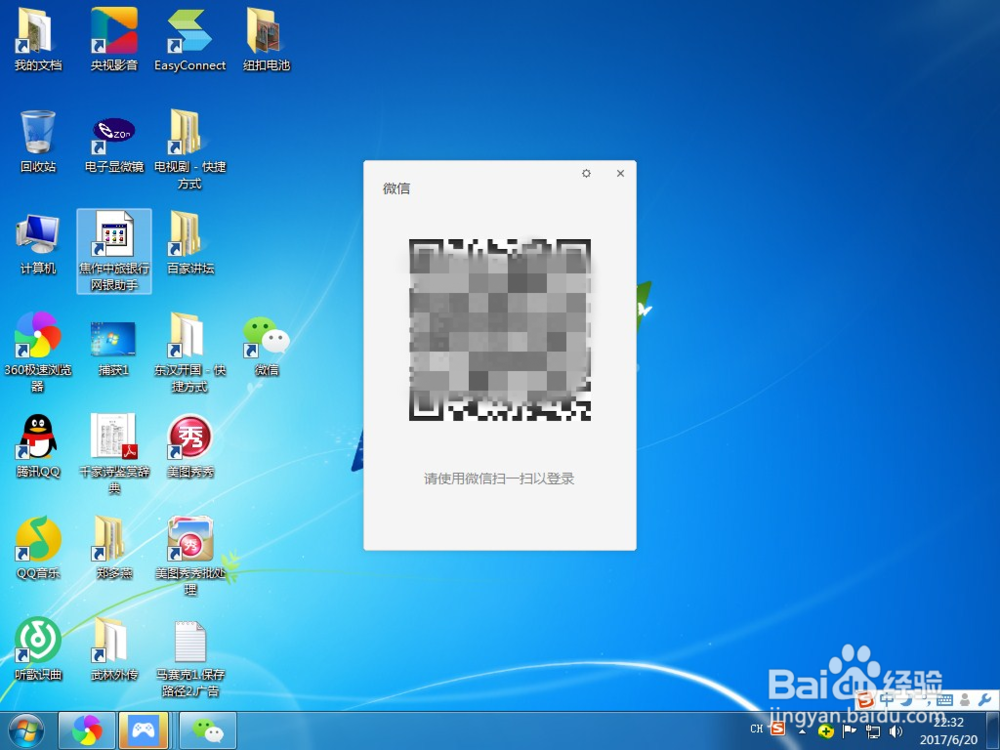
Task: Toggle the punctuation mode on IME bar
Action: (925, 700)
